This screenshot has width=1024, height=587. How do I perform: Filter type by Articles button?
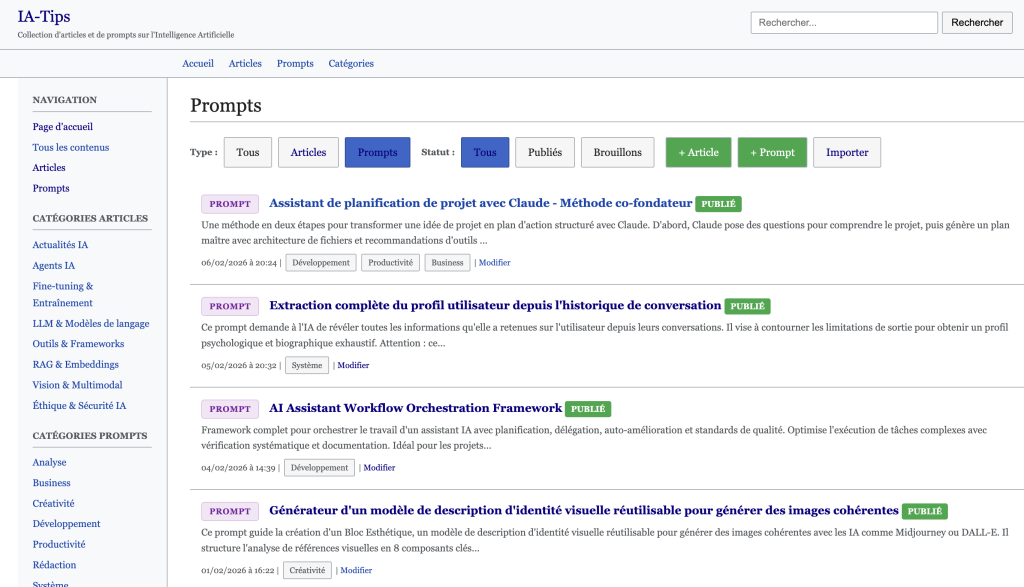click(x=308, y=152)
